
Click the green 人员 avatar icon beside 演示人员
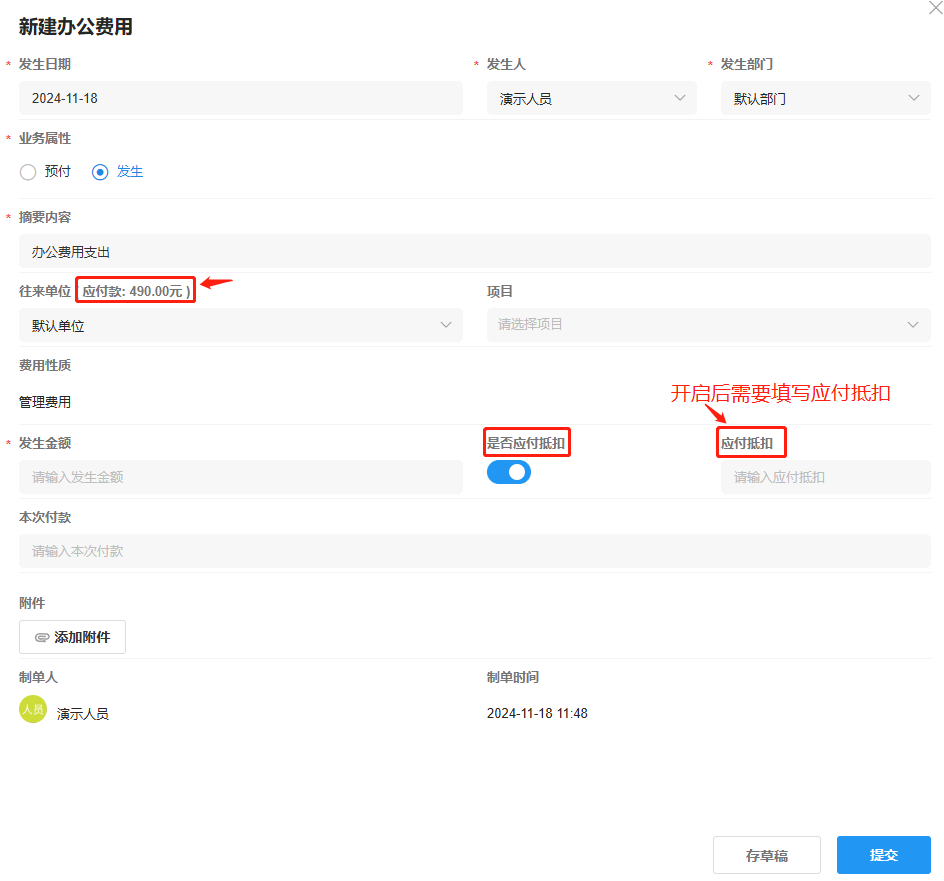click(31, 709)
